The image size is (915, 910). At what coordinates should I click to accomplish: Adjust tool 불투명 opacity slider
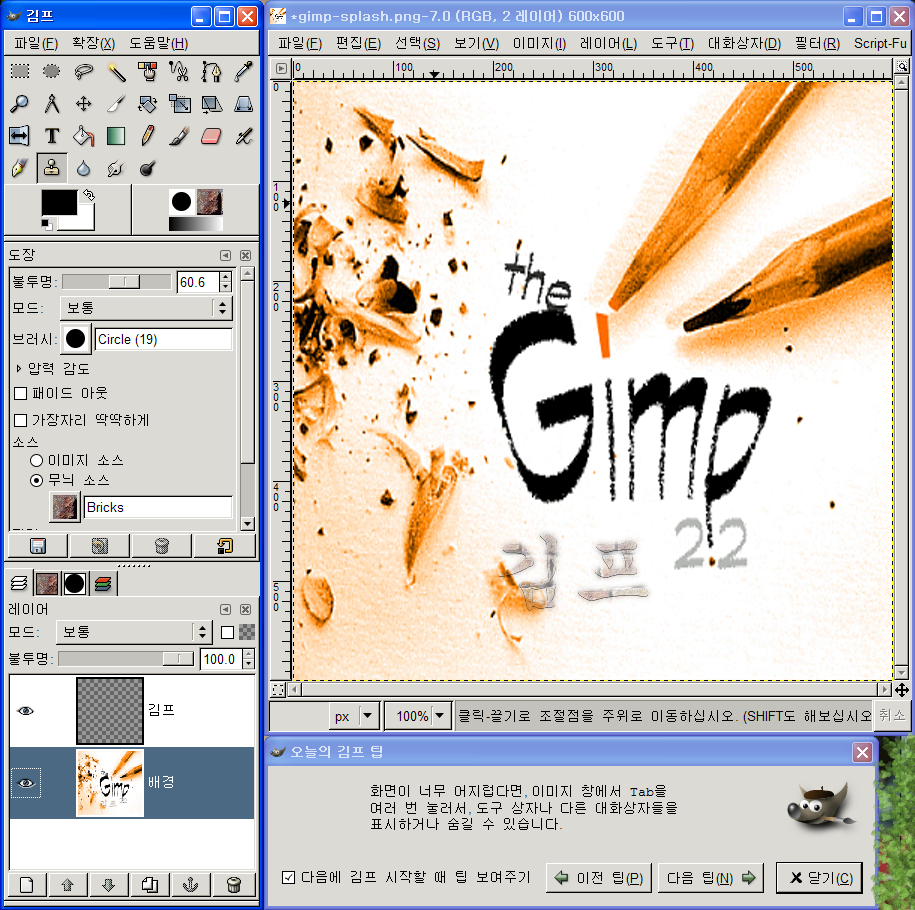pyautogui.click(x=116, y=282)
